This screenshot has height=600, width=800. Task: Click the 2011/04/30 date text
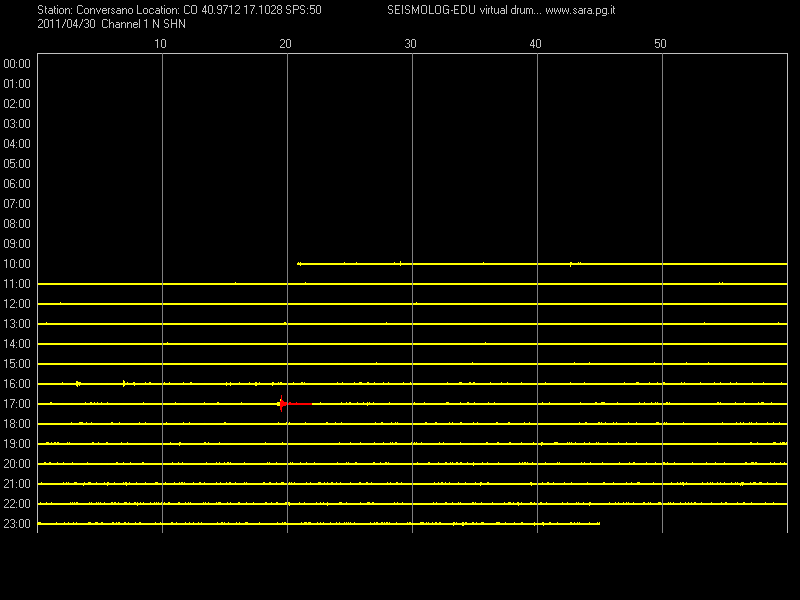(x=66, y=24)
